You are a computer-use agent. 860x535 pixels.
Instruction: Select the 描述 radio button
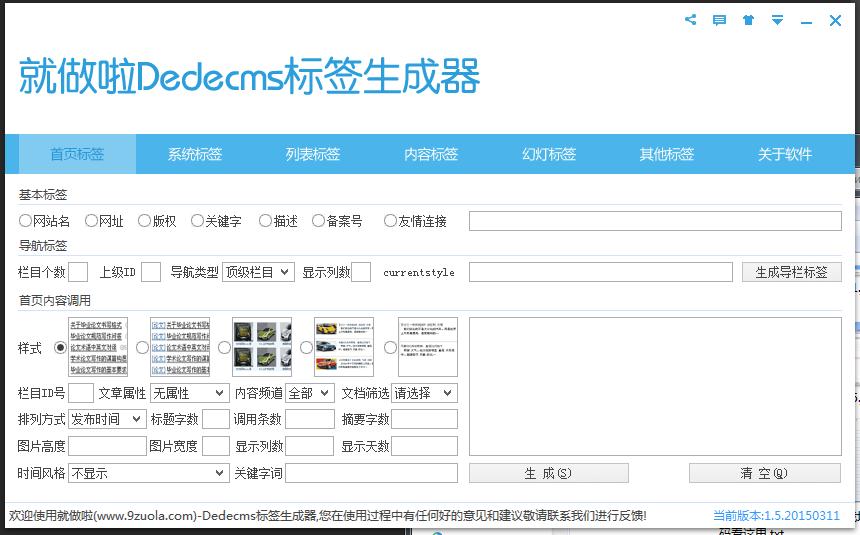tap(265, 221)
